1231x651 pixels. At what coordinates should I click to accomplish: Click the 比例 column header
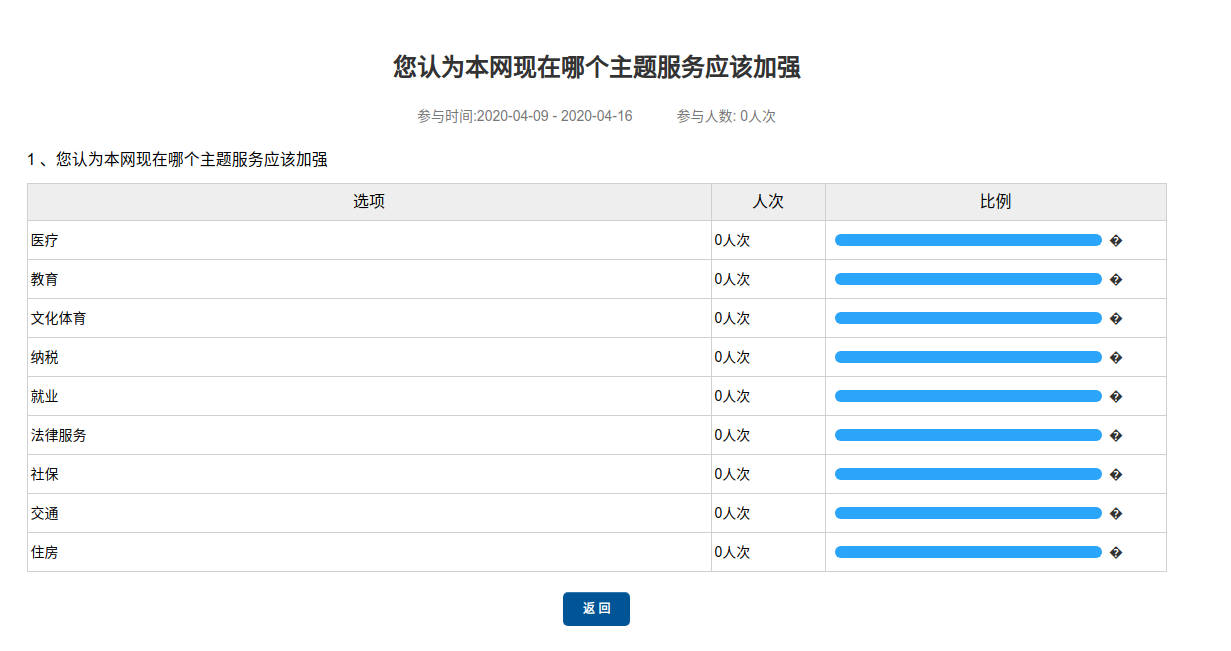[x=995, y=202]
